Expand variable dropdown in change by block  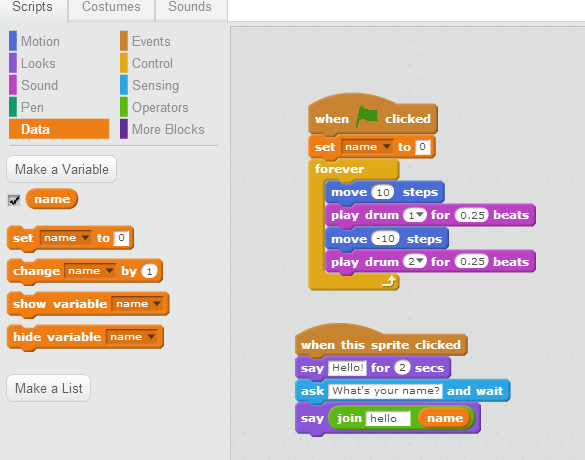(90, 271)
